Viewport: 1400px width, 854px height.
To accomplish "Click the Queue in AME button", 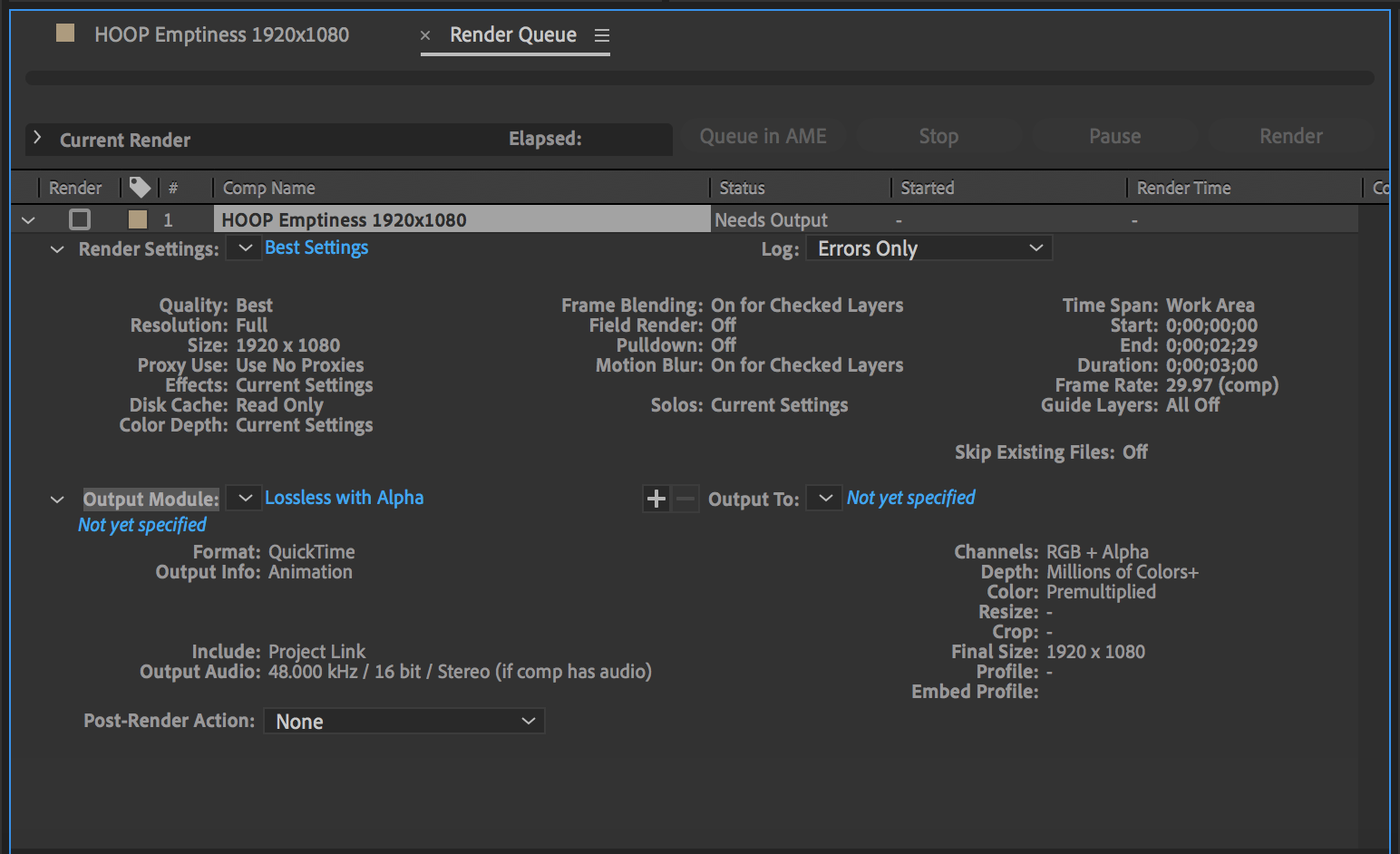I will (x=763, y=136).
